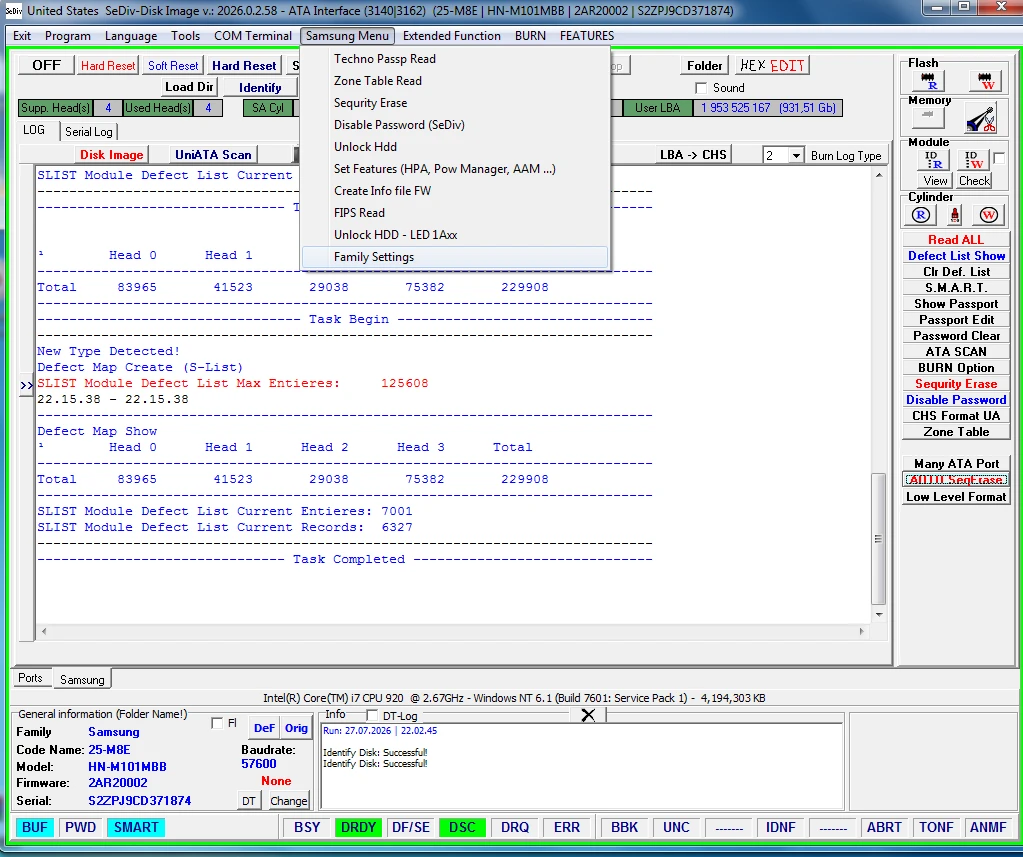The image size is (1023, 857).
Task: Select Techno Passp Read entry
Action: (x=455, y=59)
